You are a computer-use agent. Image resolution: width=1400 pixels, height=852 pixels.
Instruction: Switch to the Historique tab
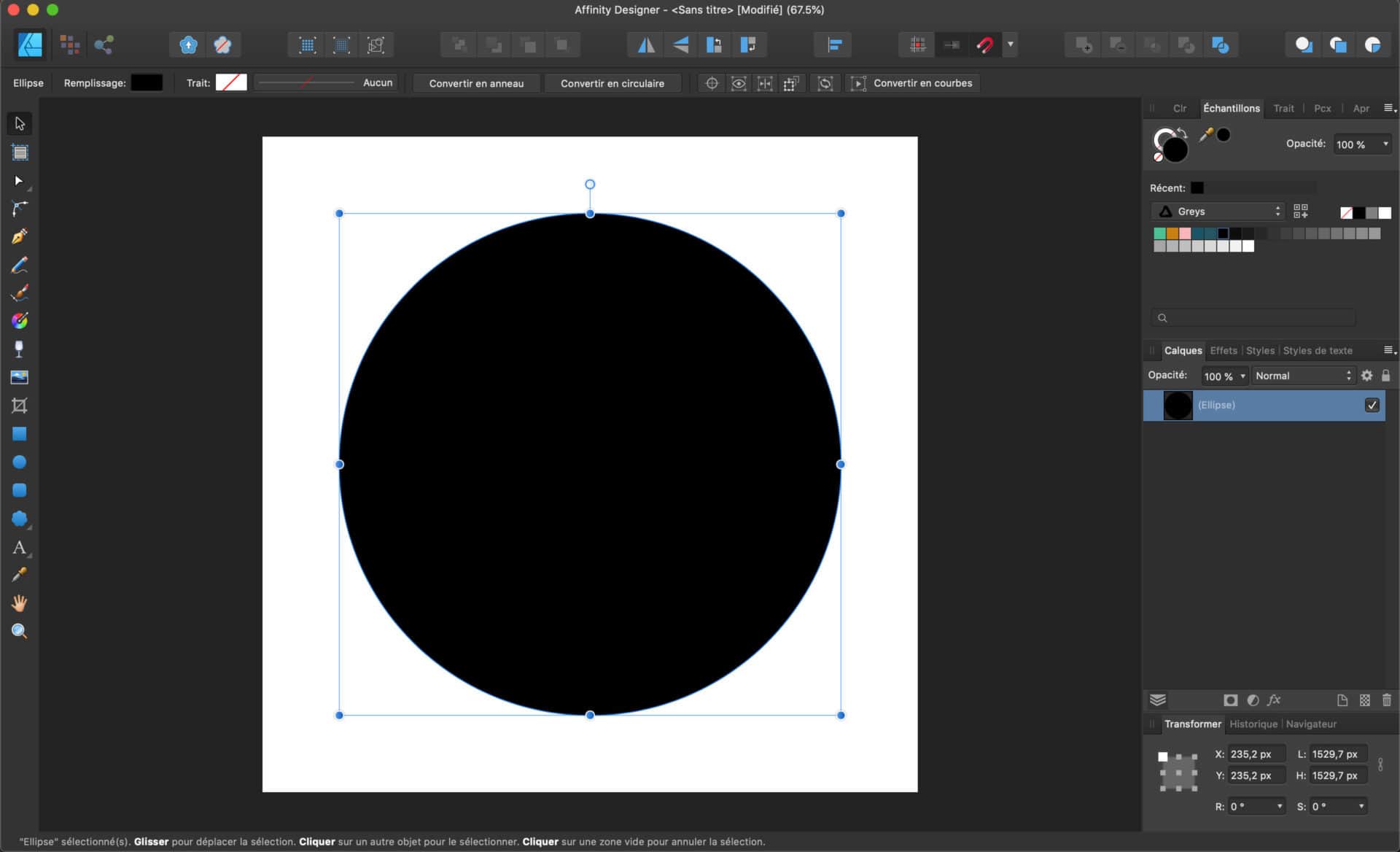tap(1253, 724)
